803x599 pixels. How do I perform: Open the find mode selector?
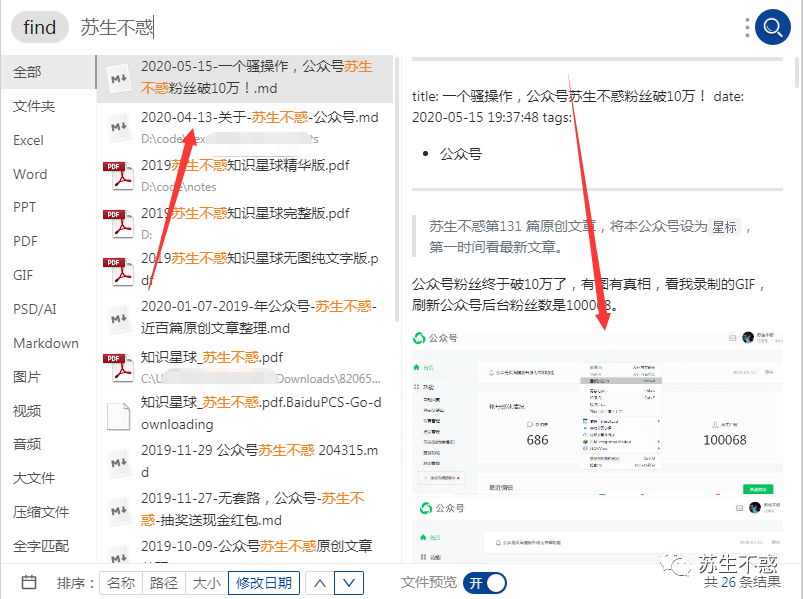(40, 28)
